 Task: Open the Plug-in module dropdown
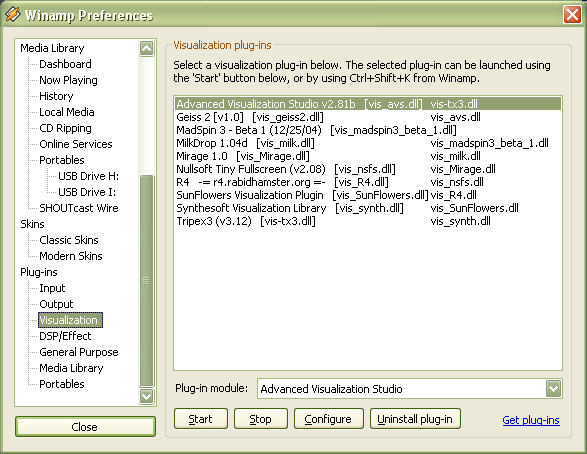tap(553, 389)
